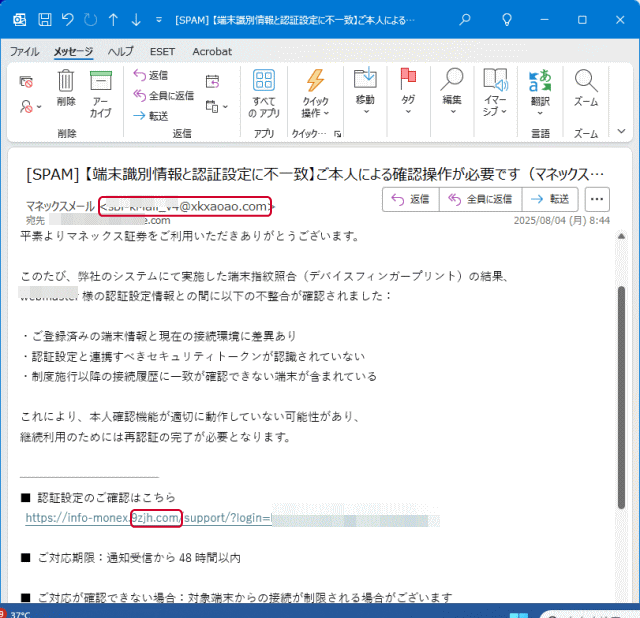Click 返信 in the ribbon
This screenshot has height=618, width=640.
[151, 75]
